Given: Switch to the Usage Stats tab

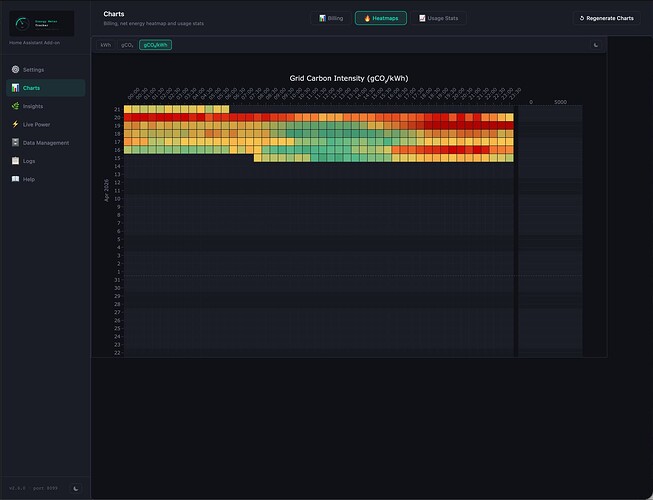Looking at the screenshot, I should [x=438, y=18].
